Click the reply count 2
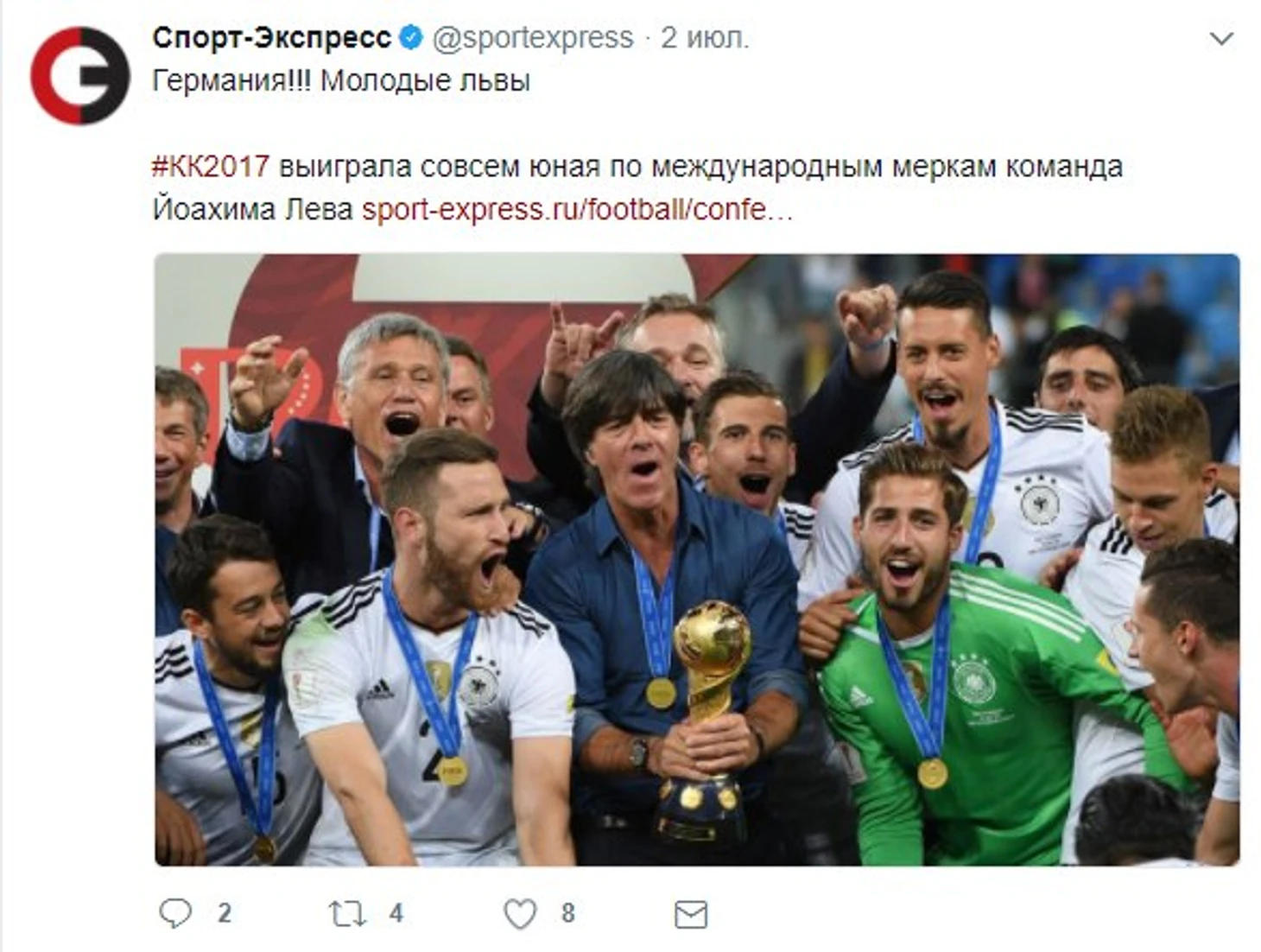Screen dimensions: 1261x952 coord(225,913)
